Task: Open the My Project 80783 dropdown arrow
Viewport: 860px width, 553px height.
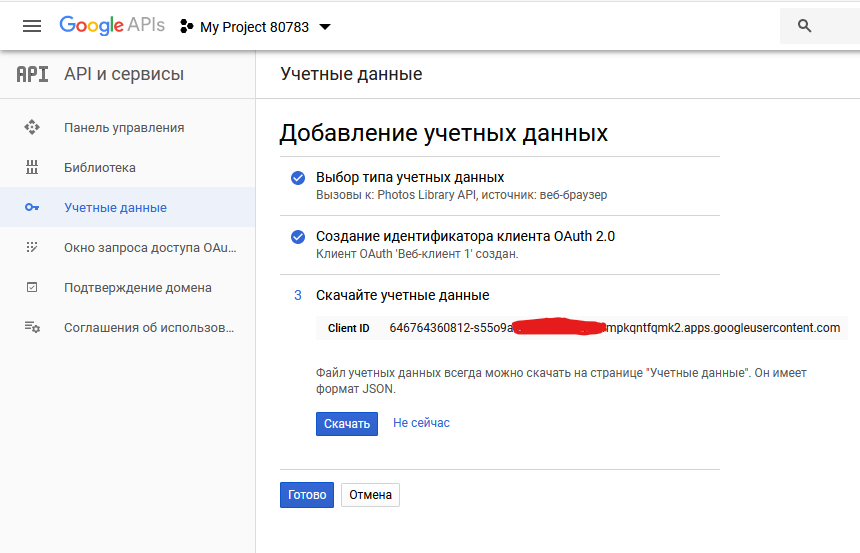Action: [325, 26]
